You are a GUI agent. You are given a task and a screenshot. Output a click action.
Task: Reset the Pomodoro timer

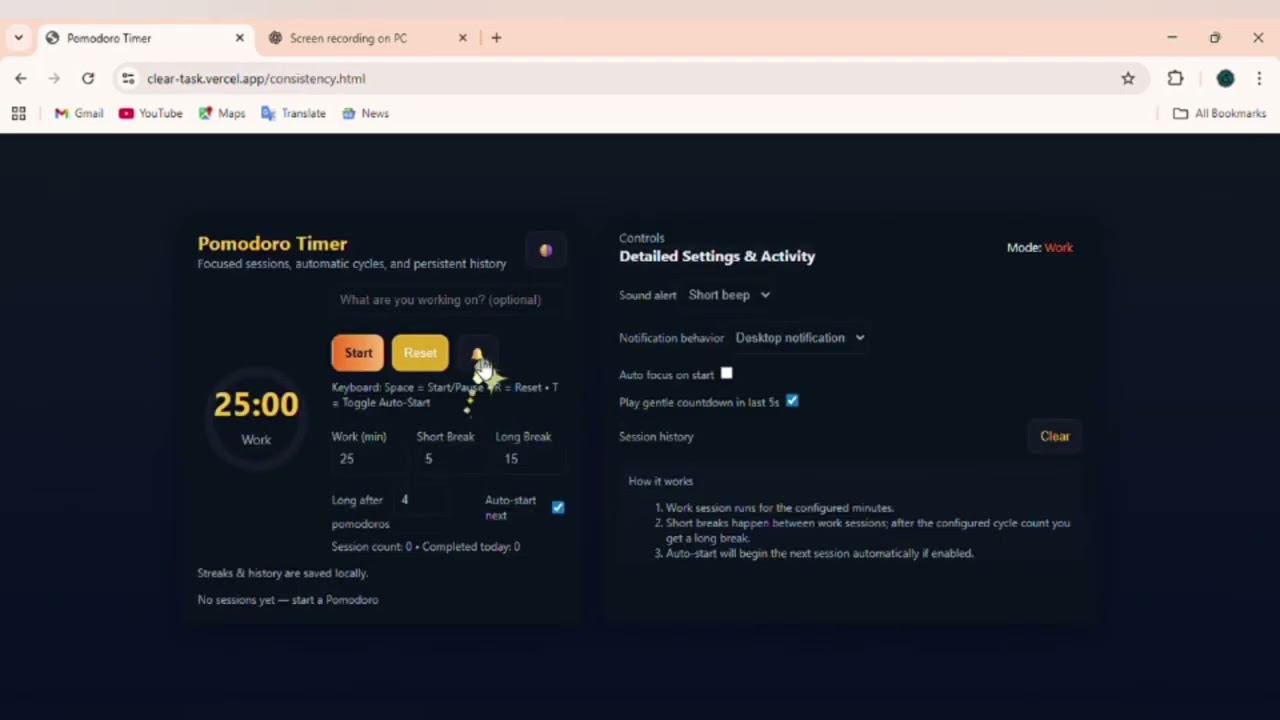click(x=420, y=353)
